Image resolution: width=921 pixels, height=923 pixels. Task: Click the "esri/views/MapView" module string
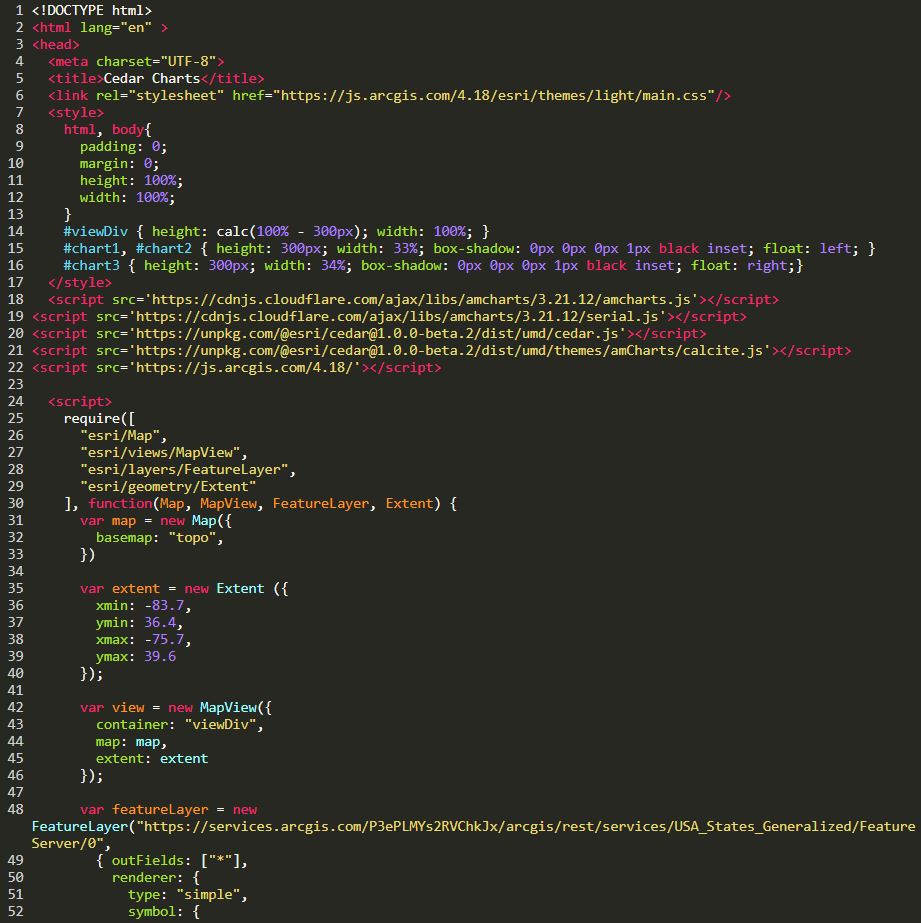164,452
